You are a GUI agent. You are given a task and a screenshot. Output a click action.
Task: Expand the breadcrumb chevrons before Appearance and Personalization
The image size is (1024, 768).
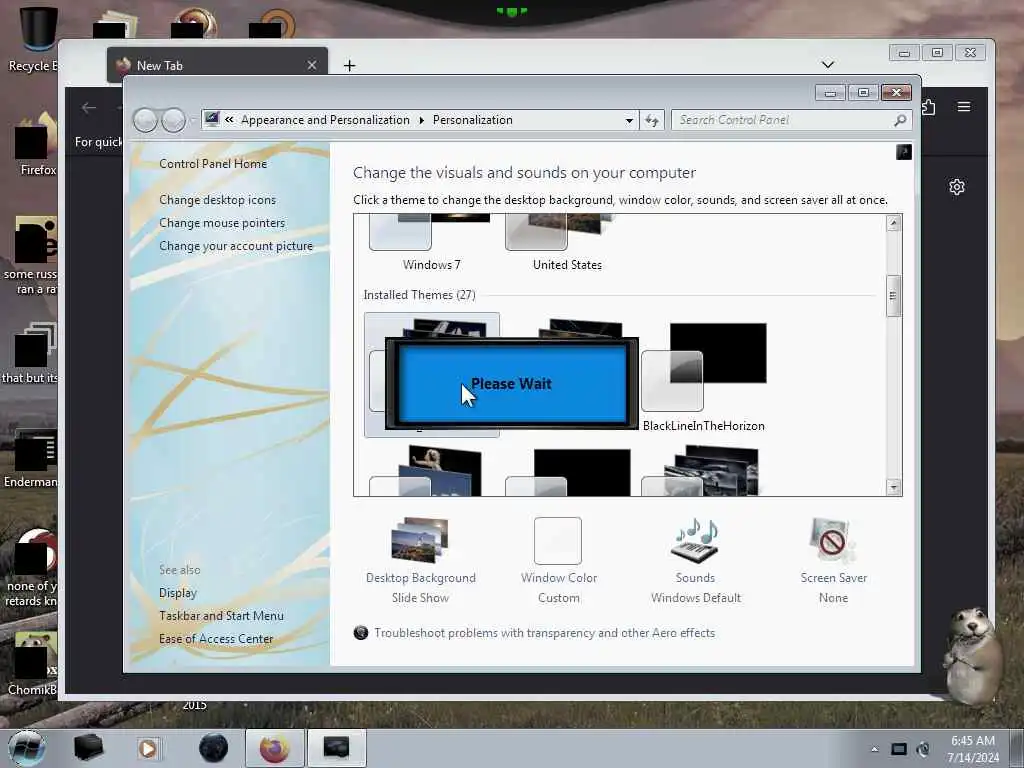(229, 120)
